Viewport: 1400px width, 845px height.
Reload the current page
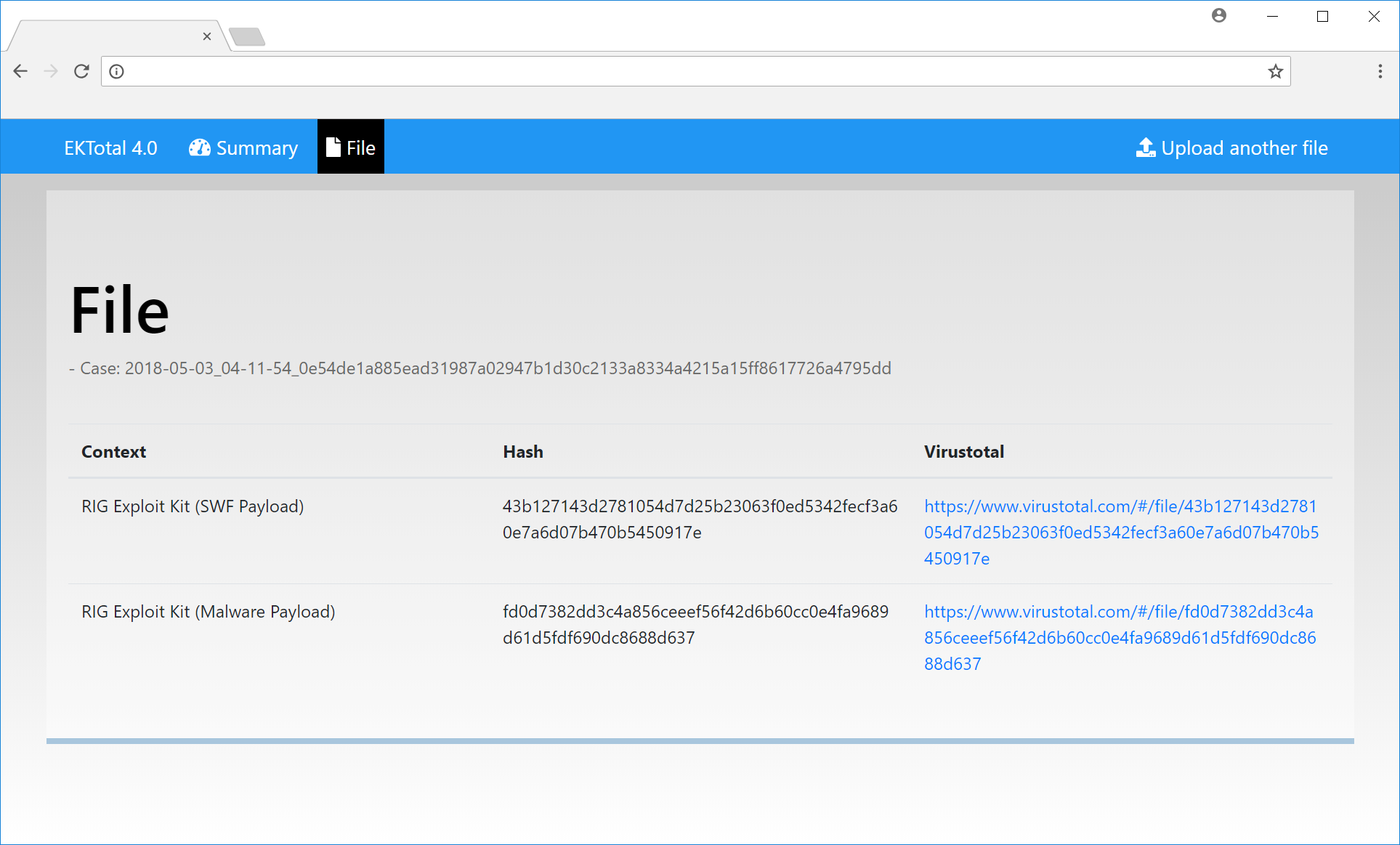[81, 71]
